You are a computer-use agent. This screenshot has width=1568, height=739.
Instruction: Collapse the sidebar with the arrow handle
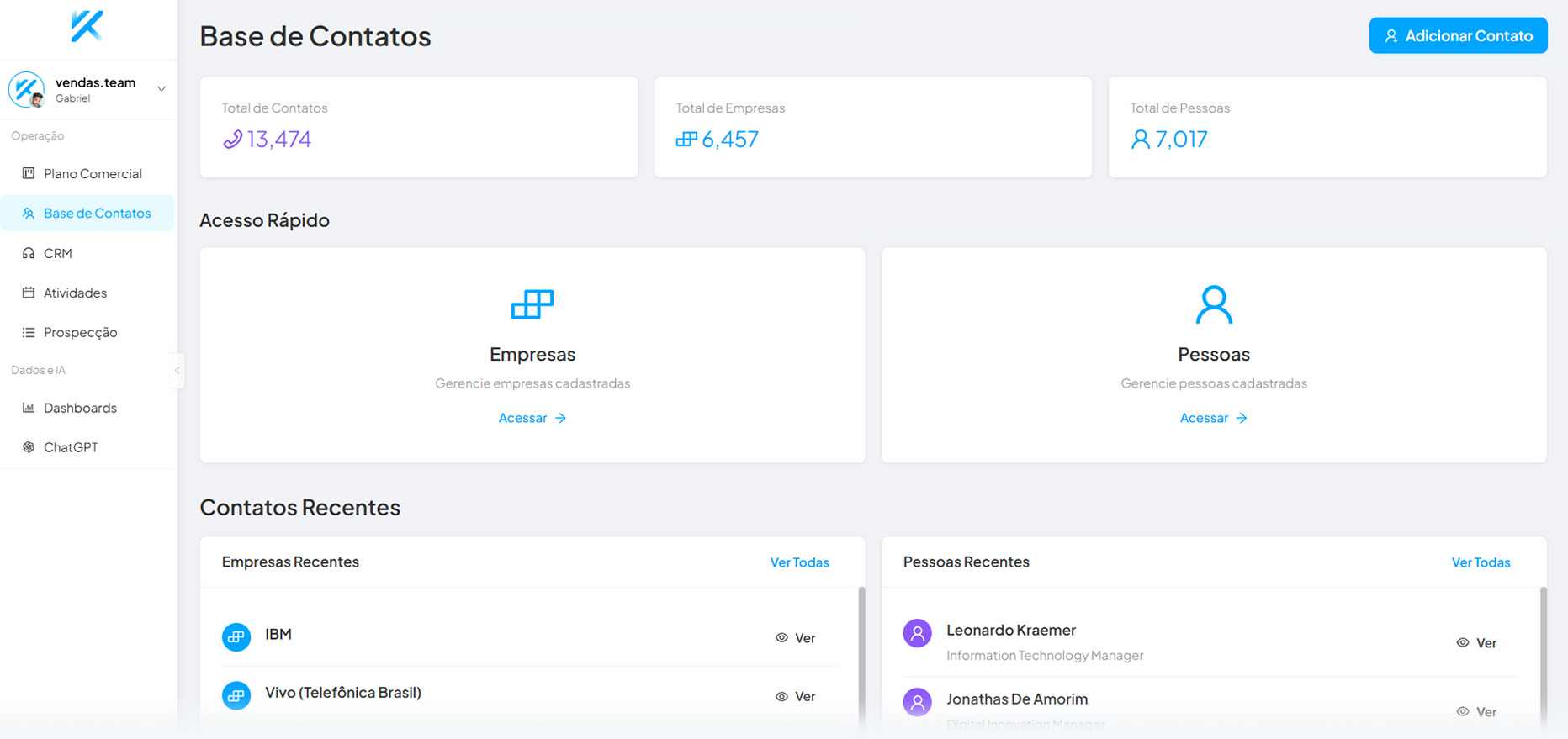click(x=177, y=370)
